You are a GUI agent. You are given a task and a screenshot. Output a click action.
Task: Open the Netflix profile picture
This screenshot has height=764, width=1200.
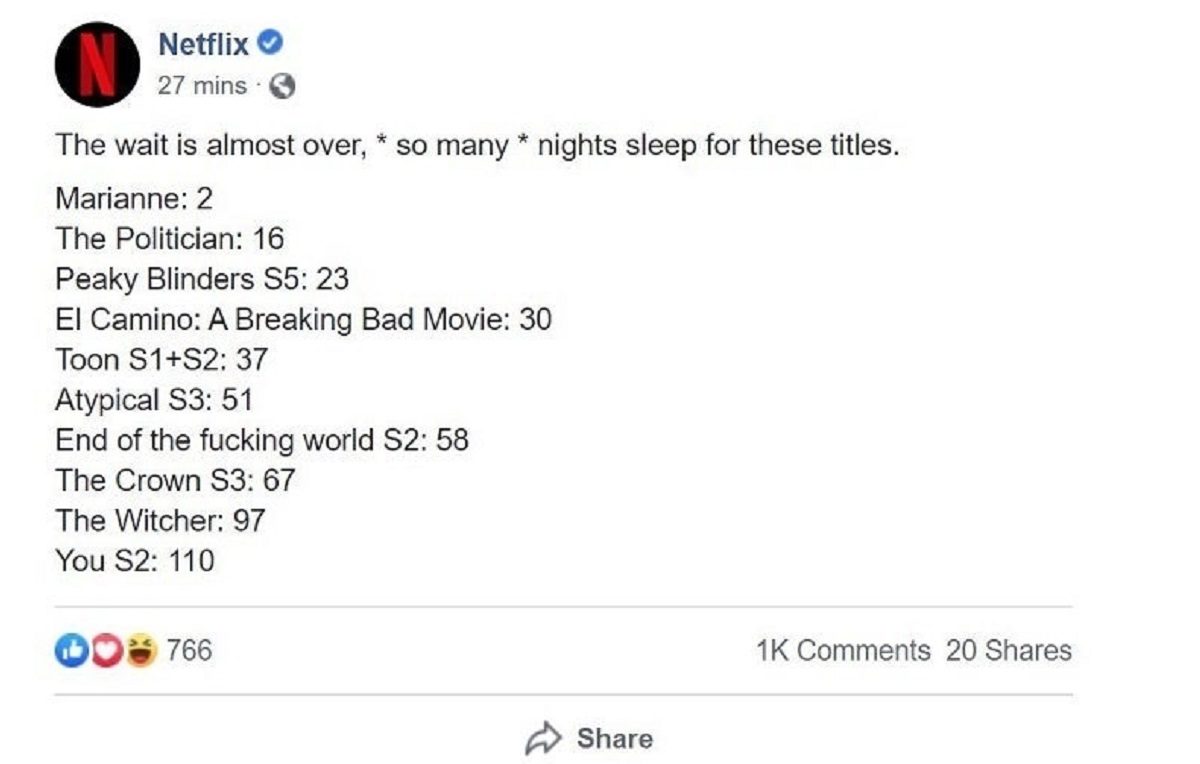[98, 64]
